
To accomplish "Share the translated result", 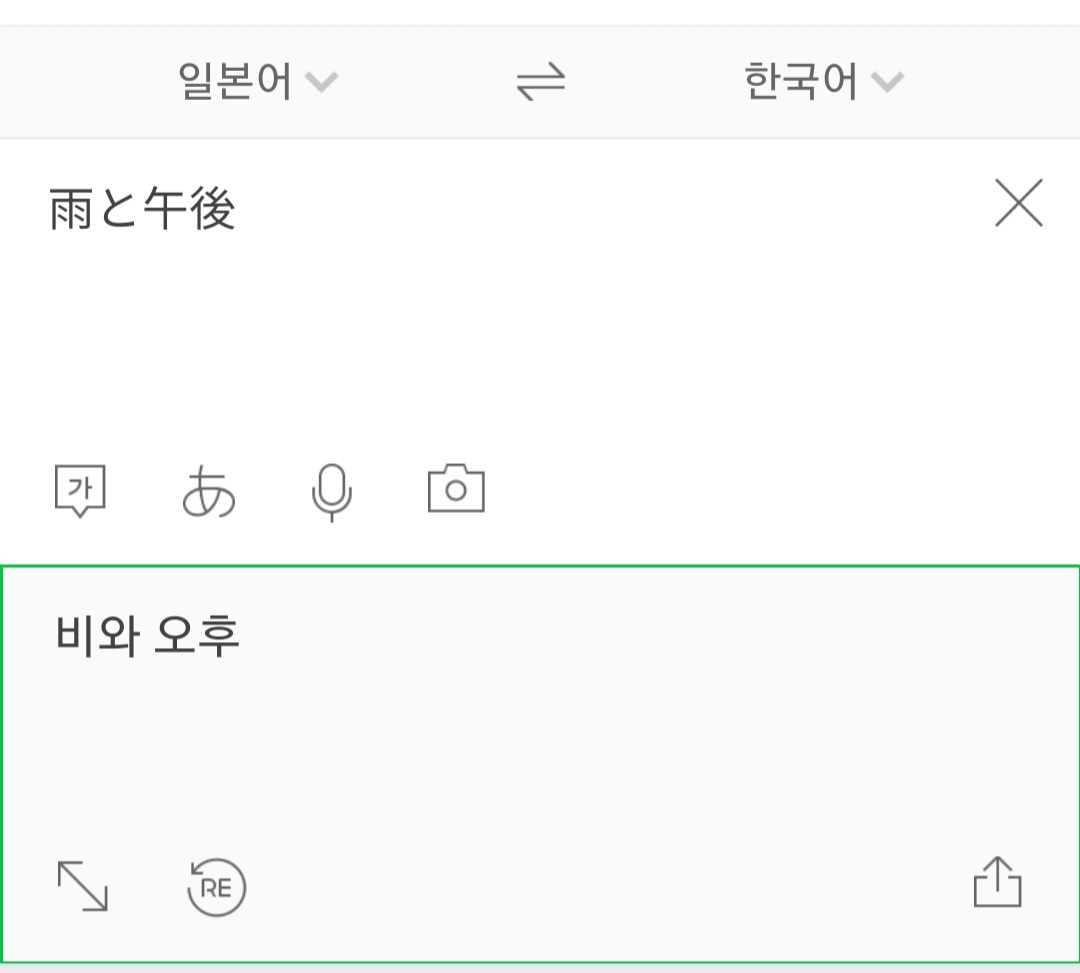I will 997,883.
